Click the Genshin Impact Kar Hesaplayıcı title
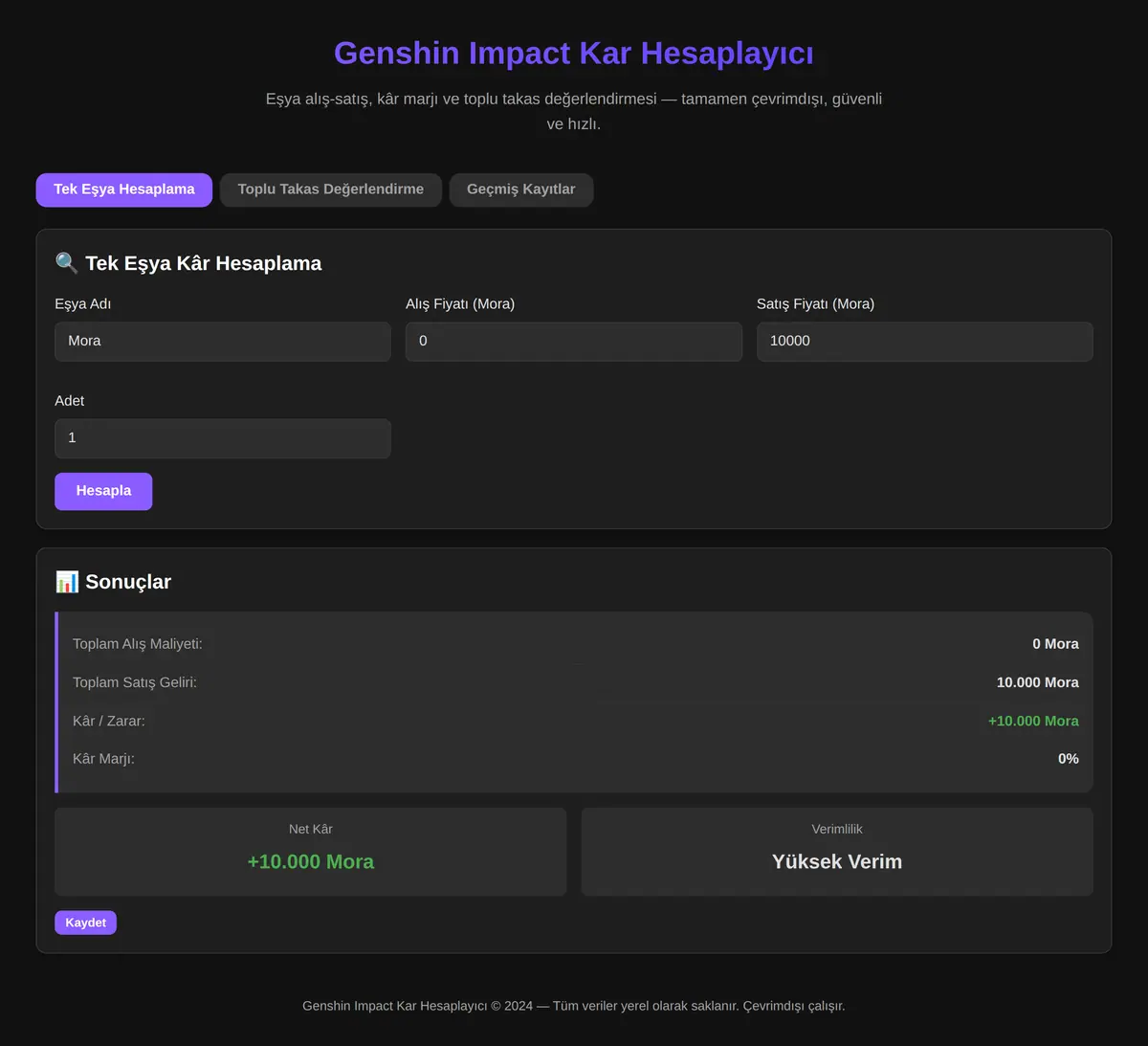The height and width of the screenshot is (1046, 1148). coord(574,54)
